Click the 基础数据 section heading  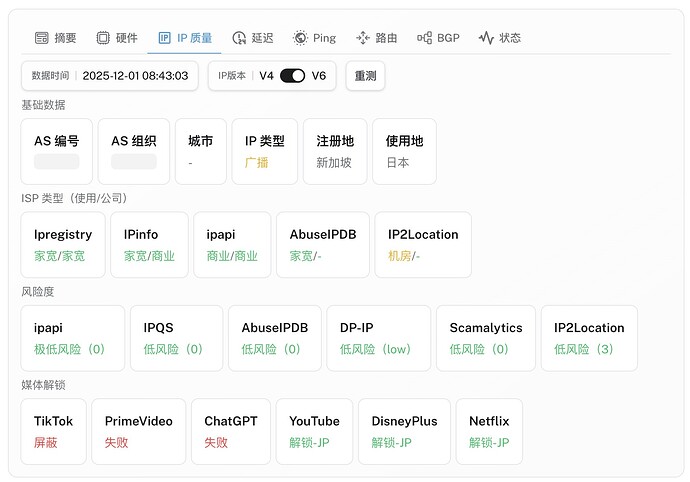click(x=43, y=105)
